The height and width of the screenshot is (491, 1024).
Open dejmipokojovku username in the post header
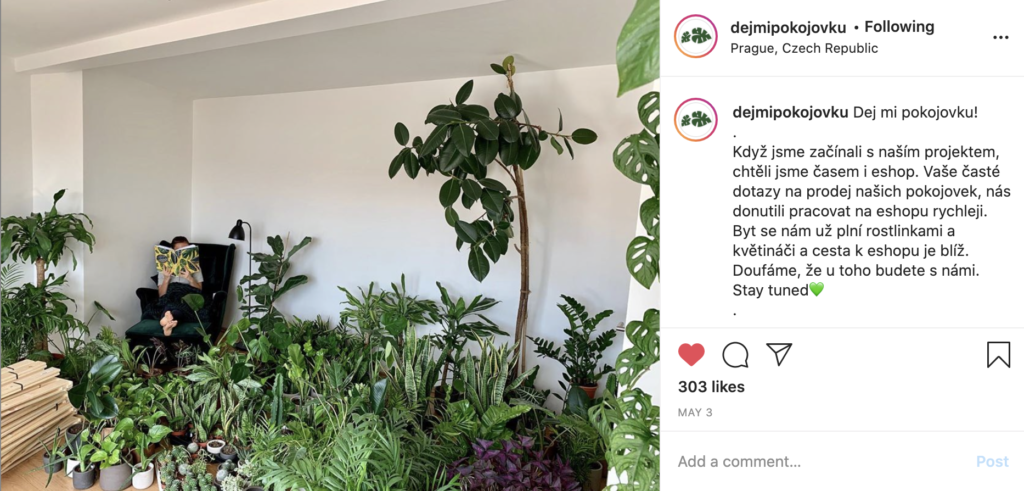tap(788, 27)
